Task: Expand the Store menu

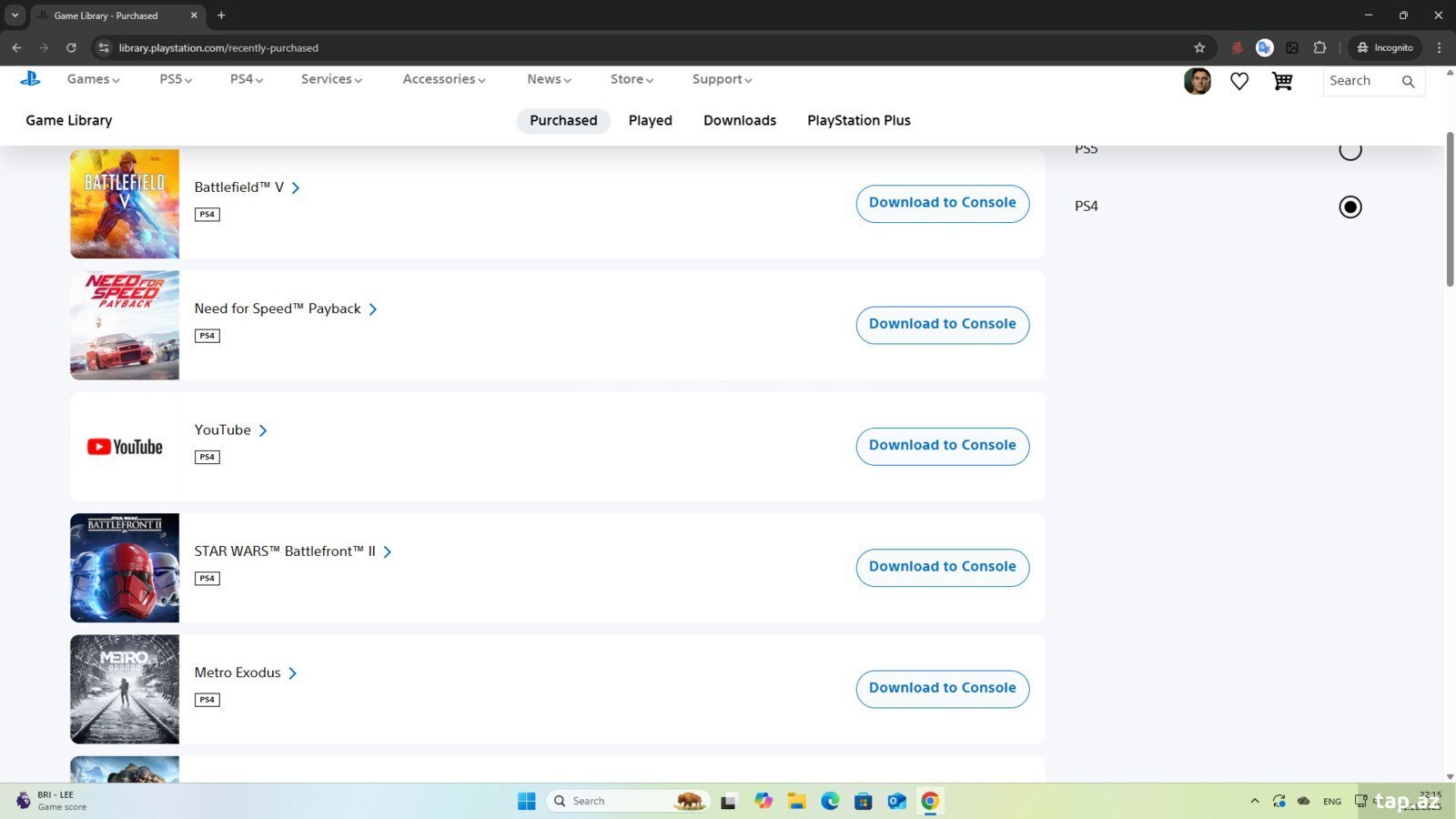Action: [x=632, y=79]
